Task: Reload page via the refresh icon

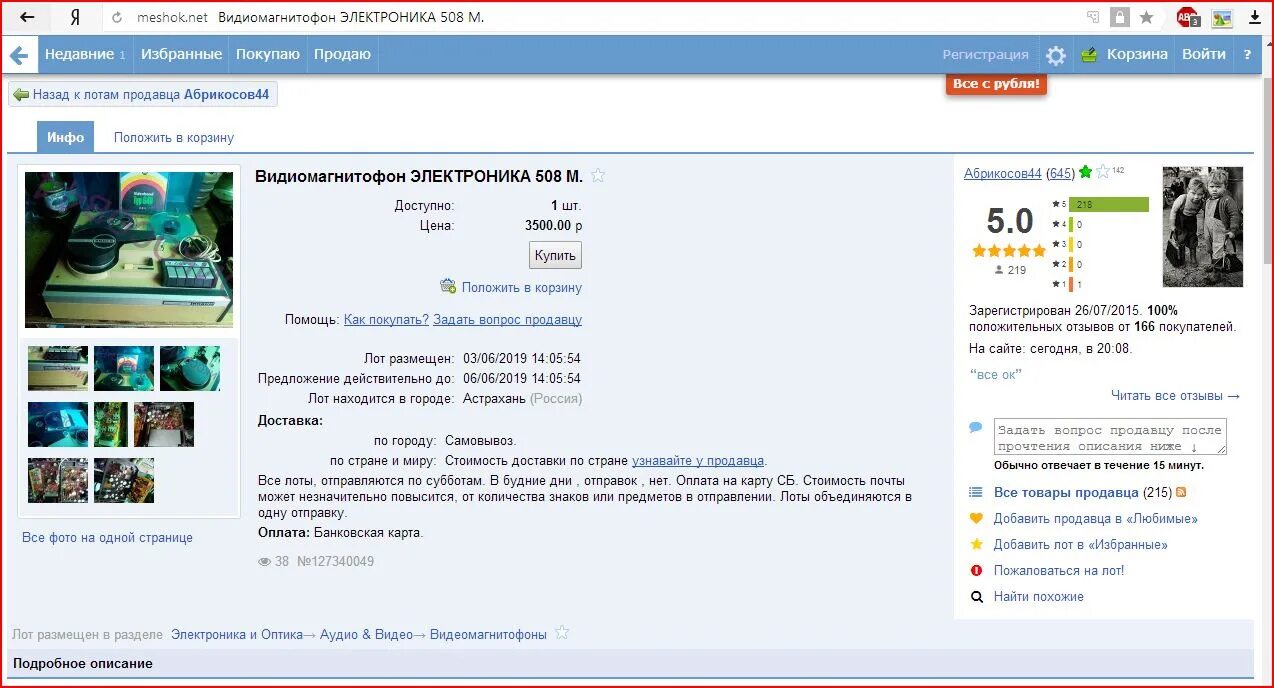Action: (117, 17)
